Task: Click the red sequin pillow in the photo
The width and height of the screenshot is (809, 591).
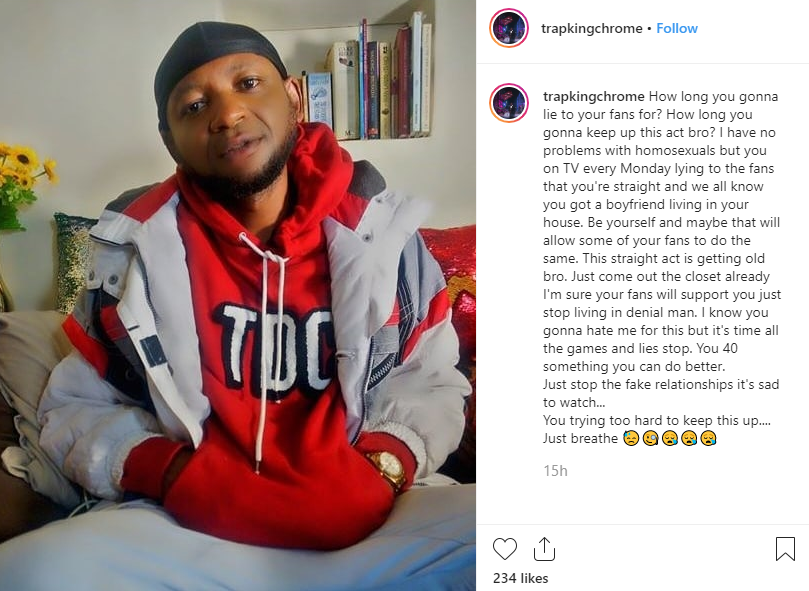Action: pos(451,268)
